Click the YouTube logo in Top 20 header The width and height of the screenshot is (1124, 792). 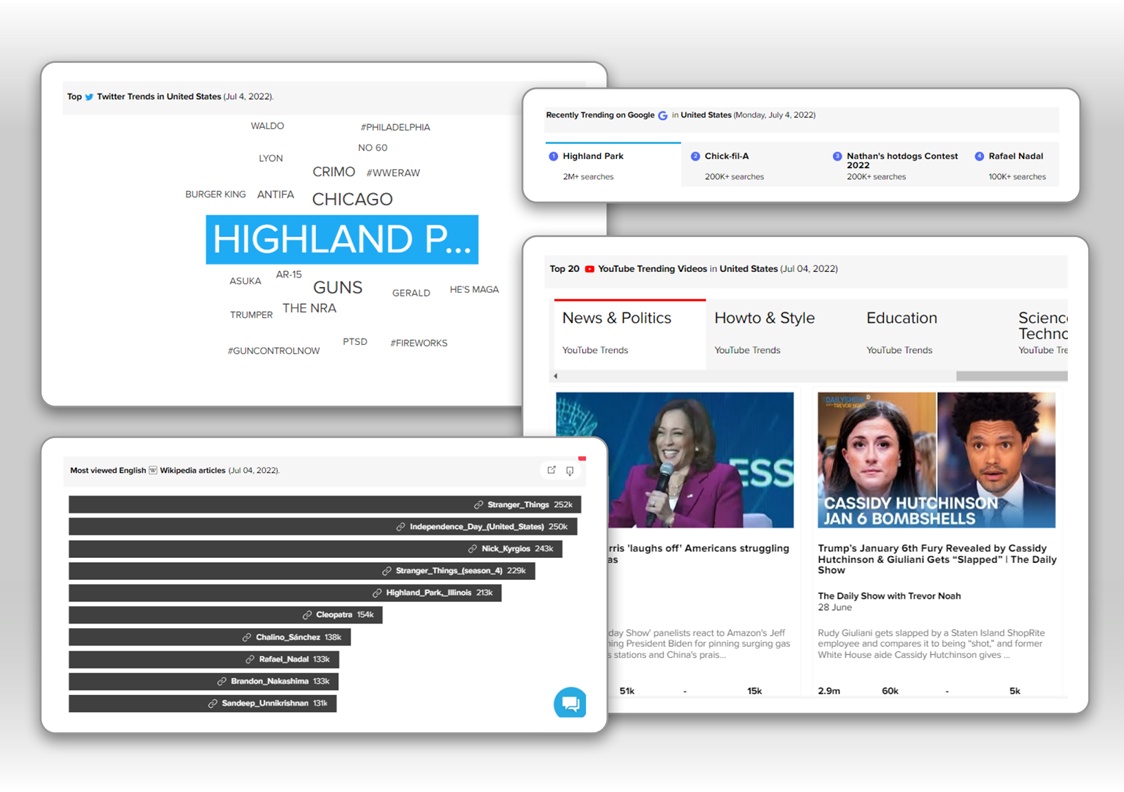590,269
